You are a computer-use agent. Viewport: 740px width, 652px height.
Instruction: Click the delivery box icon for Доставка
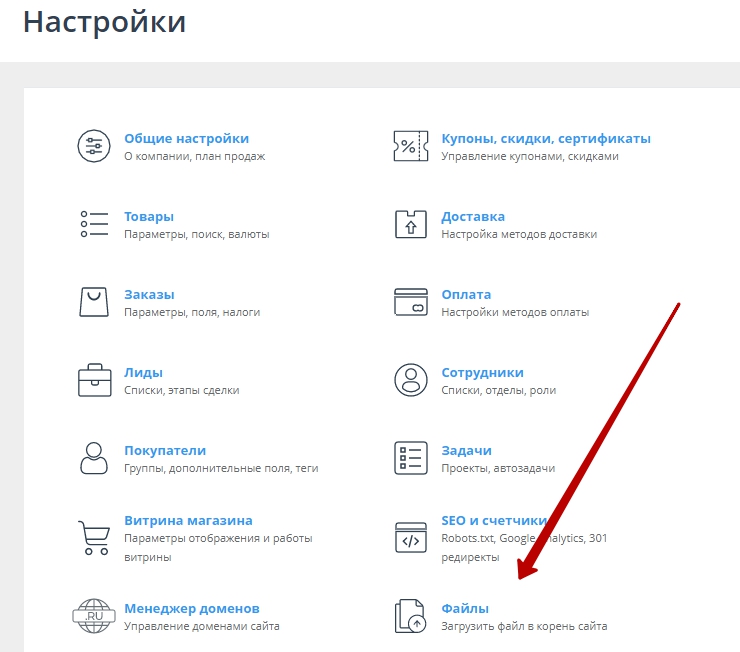click(x=410, y=224)
